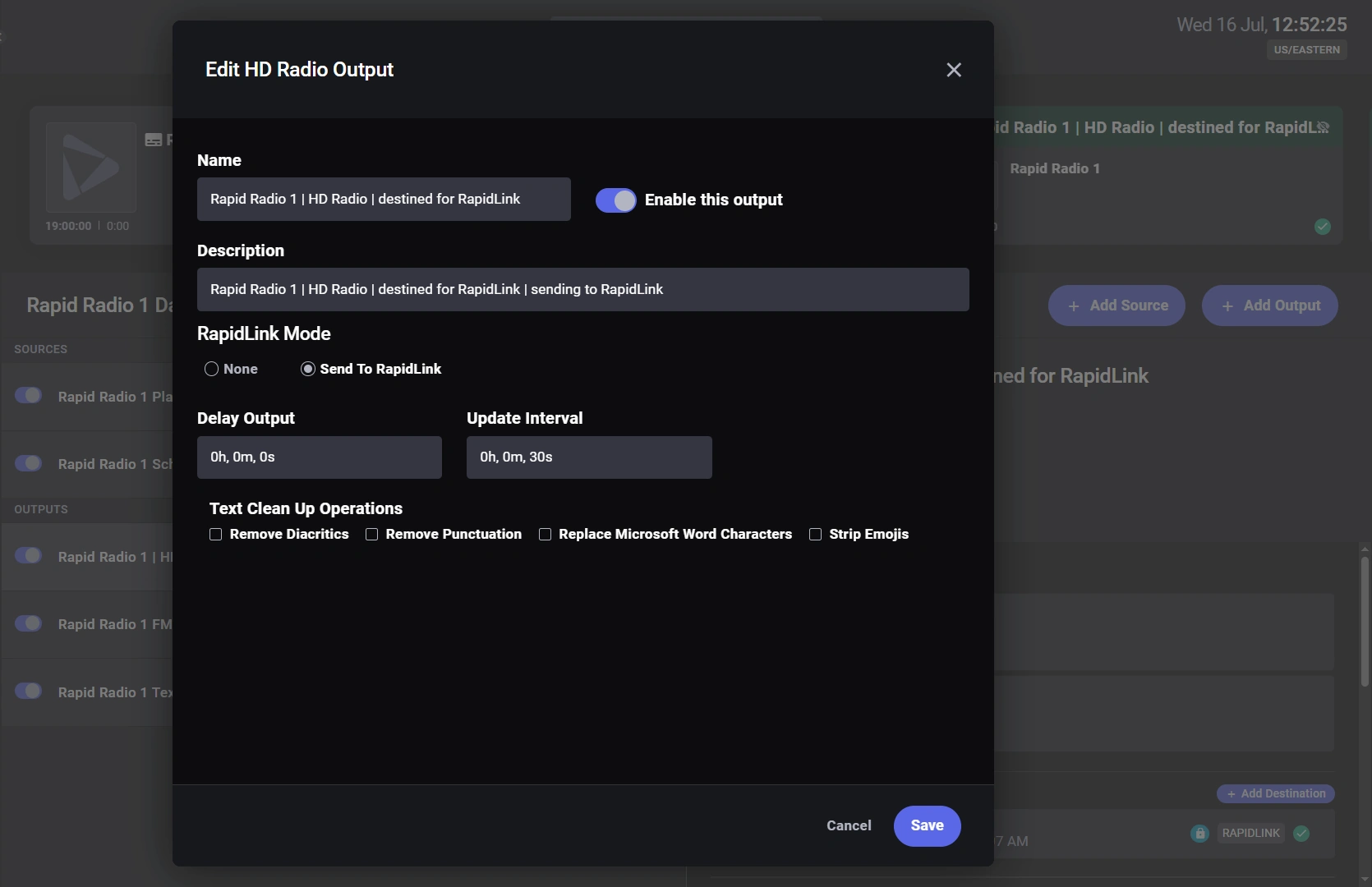Click the background panel scrollbar
Viewport: 1372px width, 887px height.
(x=1365, y=622)
